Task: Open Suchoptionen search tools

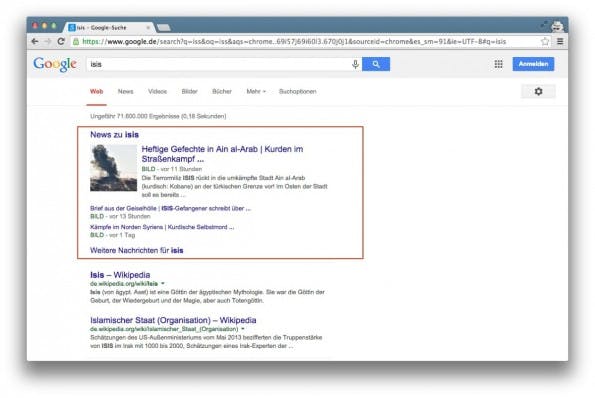Action: (298, 91)
